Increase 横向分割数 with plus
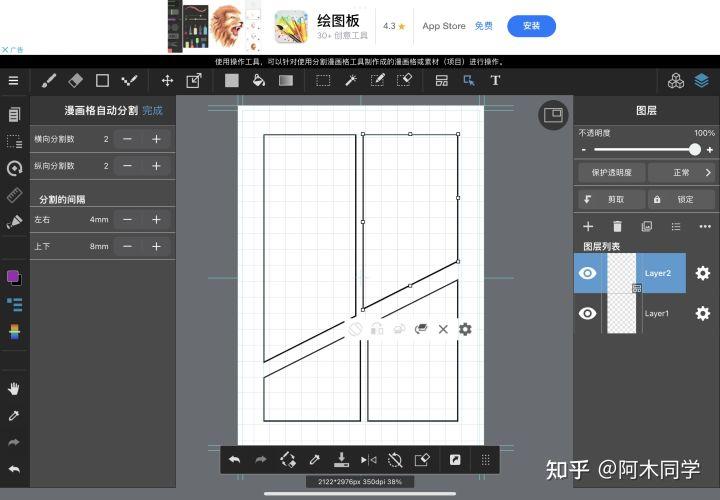 (x=157, y=139)
